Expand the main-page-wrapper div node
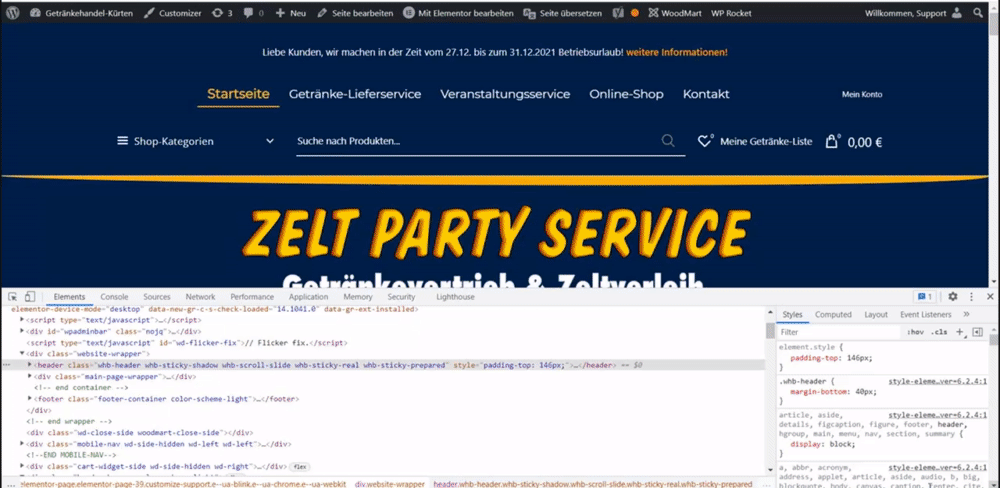Viewport: 1000px width, 488px height. click(30, 376)
